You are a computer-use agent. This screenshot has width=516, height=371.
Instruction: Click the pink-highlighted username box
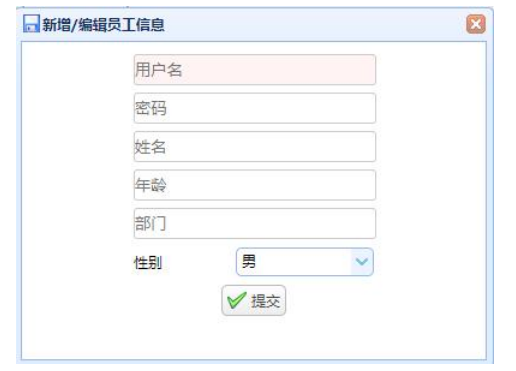[x=255, y=70]
